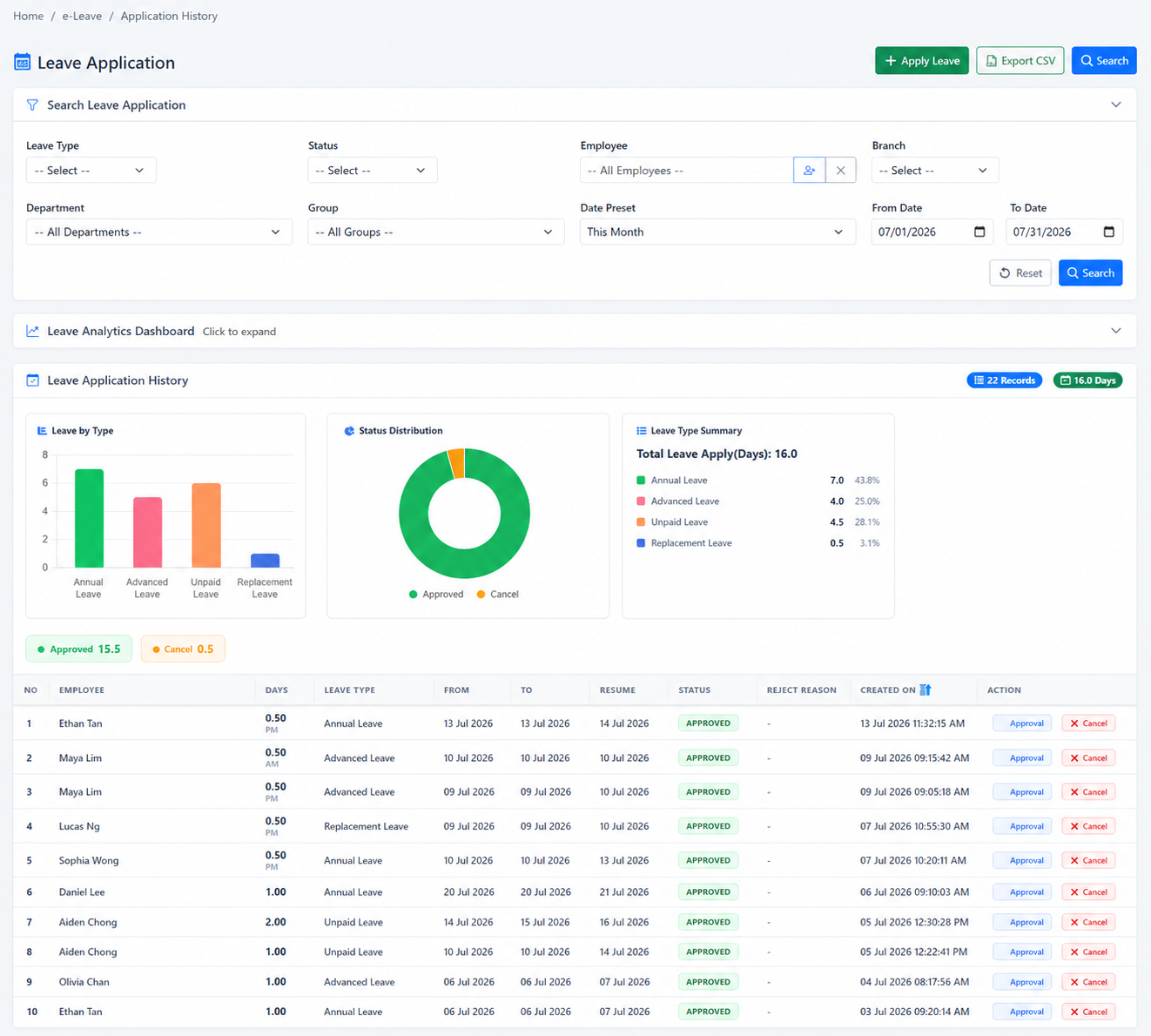Click the Approved legend dot in donut chart
The image size is (1151, 1036).
click(413, 595)
